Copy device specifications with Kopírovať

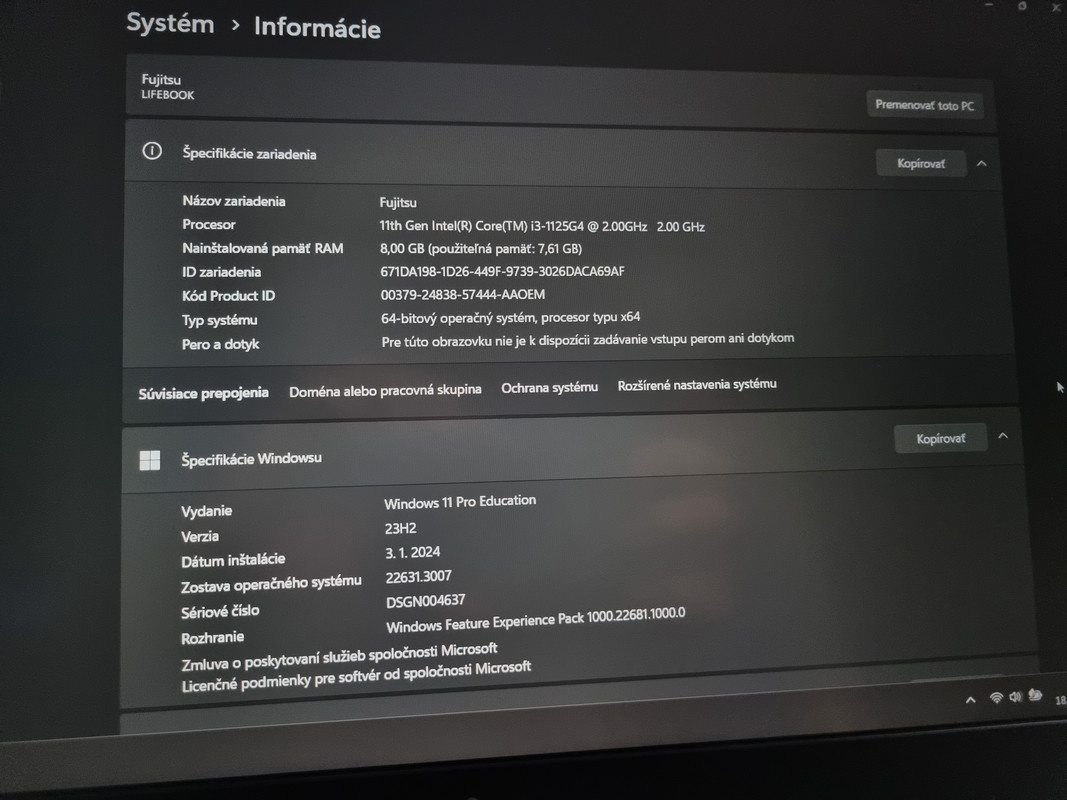click(x=921, y=163)
